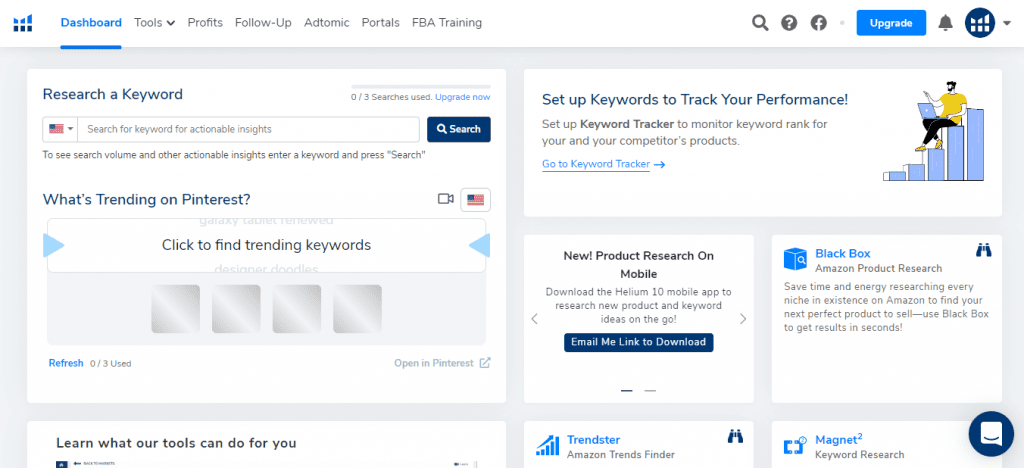Click the first trending placeholder thumbnail

pyautogui.click(x=176, y=309)
